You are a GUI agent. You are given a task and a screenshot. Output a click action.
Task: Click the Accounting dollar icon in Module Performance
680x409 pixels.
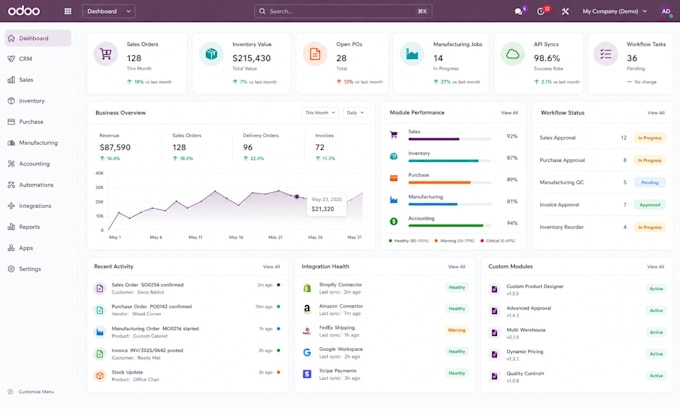coord(394,221)
